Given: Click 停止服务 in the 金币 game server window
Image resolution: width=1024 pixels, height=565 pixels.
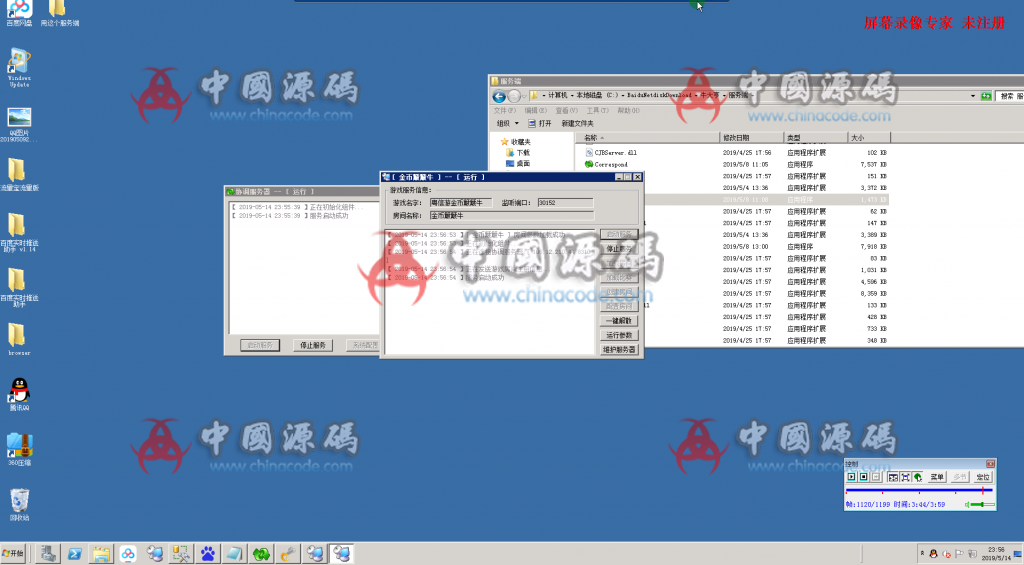Looking at the screenshot, I should coord(618,249).
